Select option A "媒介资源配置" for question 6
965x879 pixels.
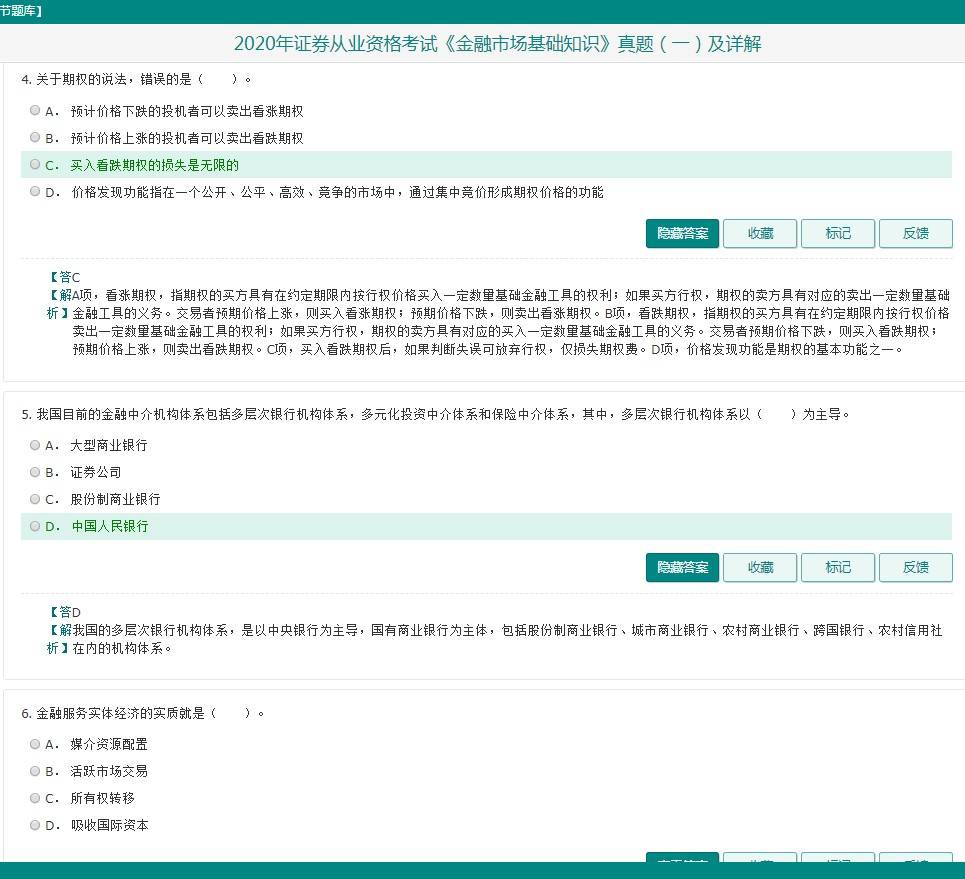click(35, 744)
